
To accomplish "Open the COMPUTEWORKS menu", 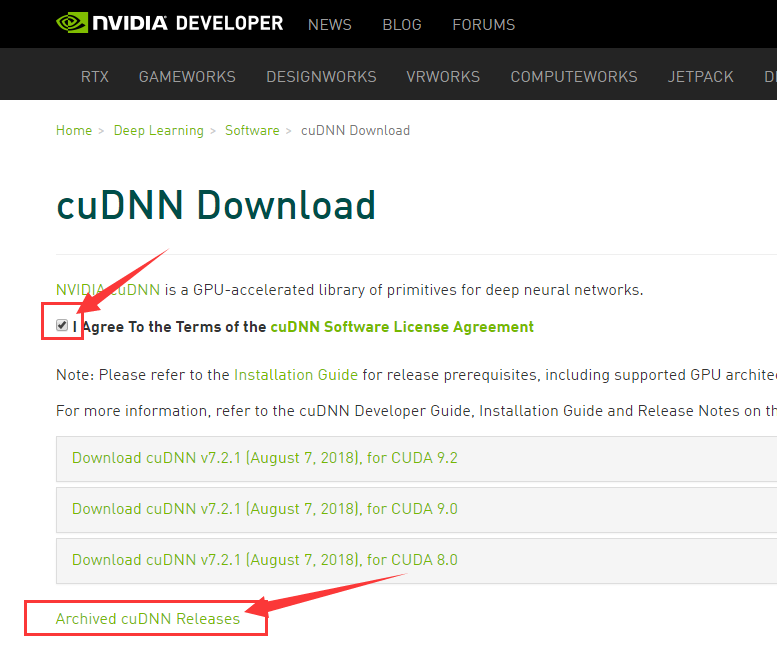I will click(x=574, y=77).
